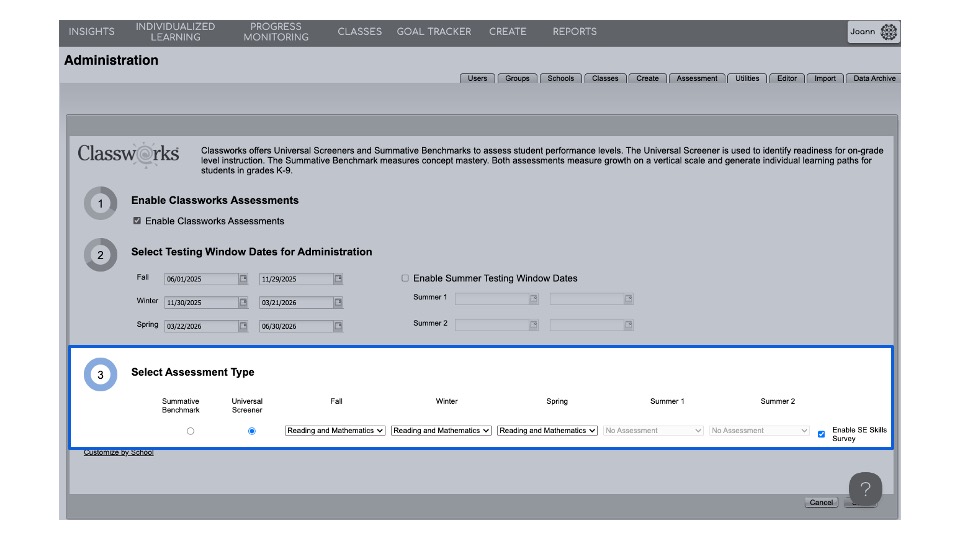
Task: Switch to the Users tab
Action: [478, 78]
